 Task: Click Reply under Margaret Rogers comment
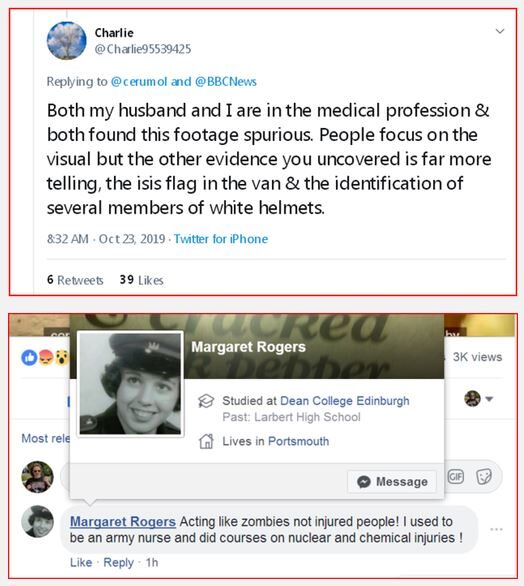(x=118, y=562)
